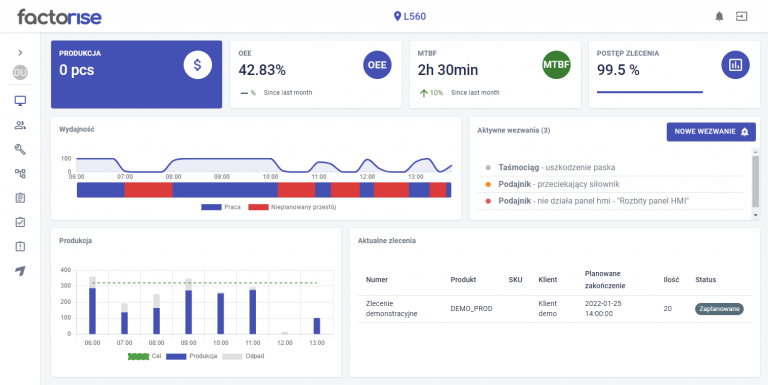Open the notifications bell icon
Image resolution: width=768 pixels, height=385 pixels.
point(719,16)
